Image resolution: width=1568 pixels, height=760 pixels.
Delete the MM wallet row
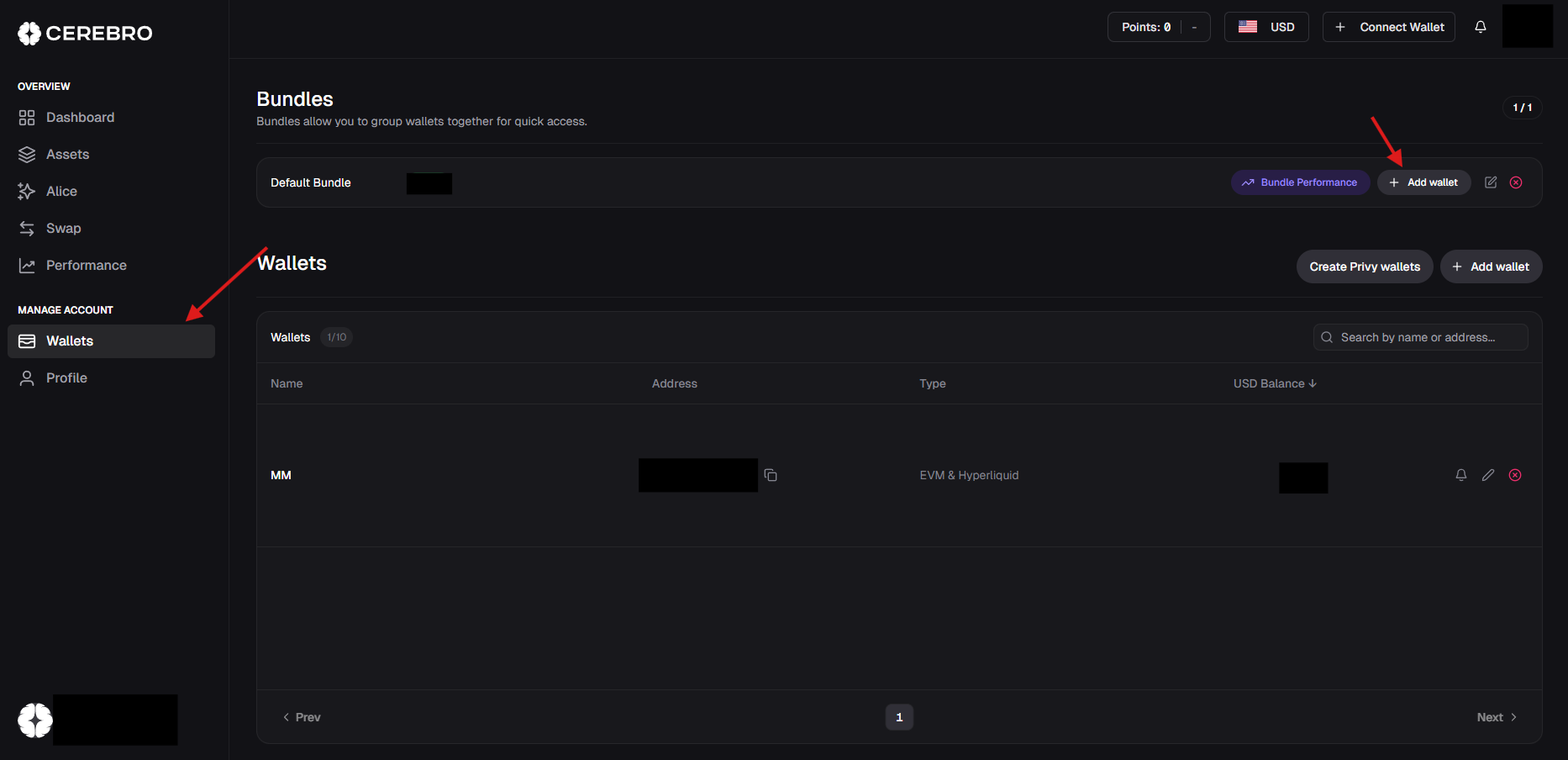click(x=1515, y=475)
